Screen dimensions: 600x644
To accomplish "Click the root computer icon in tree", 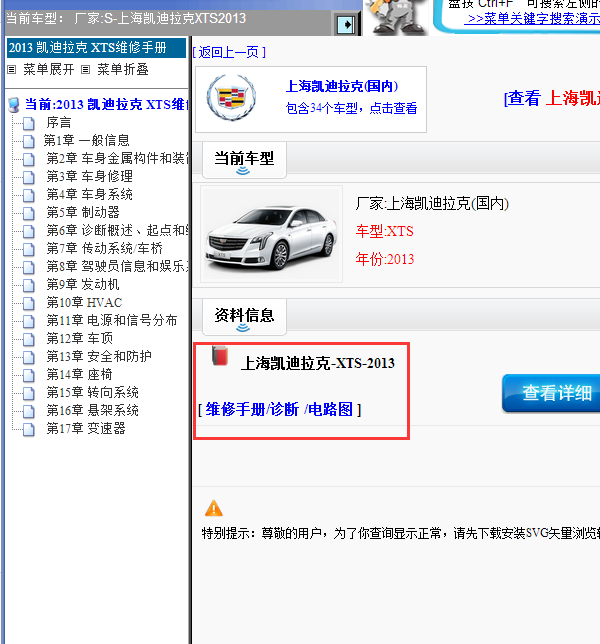I will [x=14, y=105].
